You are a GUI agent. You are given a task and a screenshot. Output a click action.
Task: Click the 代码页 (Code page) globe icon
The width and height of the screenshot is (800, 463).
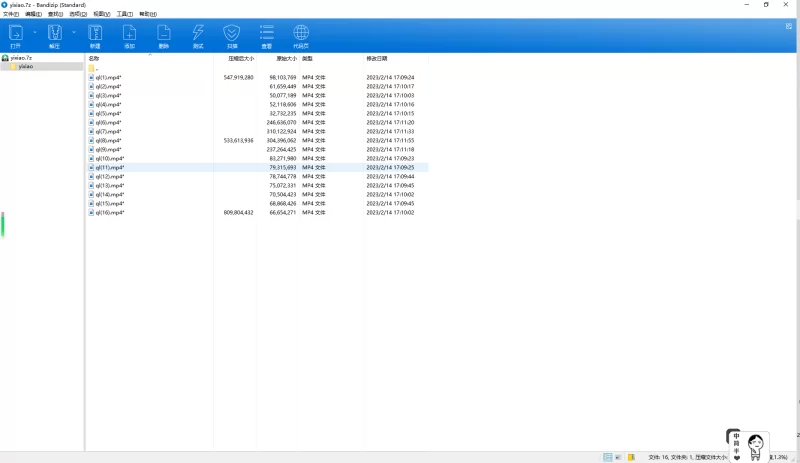(x=301, y=35)
